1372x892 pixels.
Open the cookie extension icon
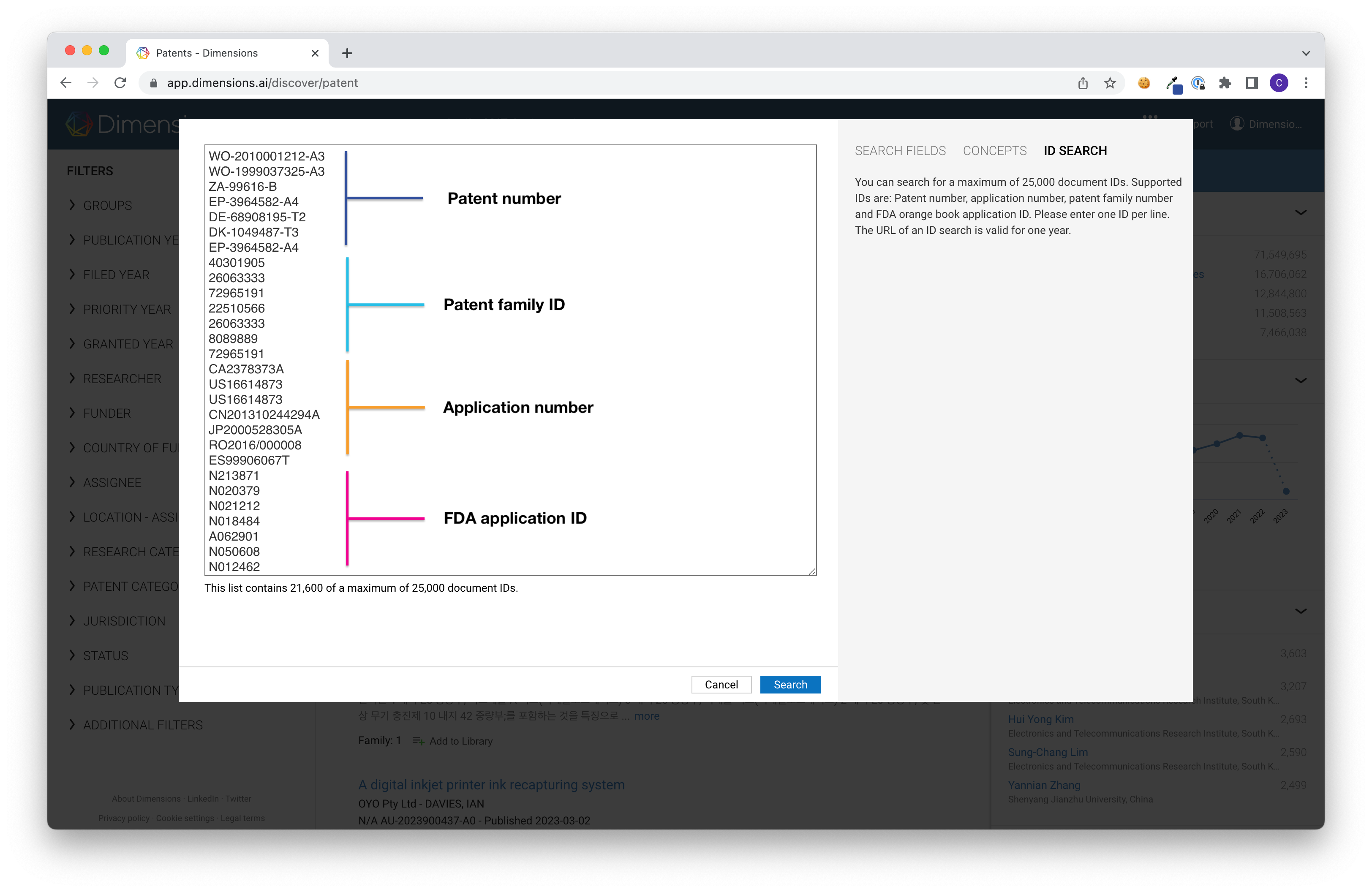1144,83
